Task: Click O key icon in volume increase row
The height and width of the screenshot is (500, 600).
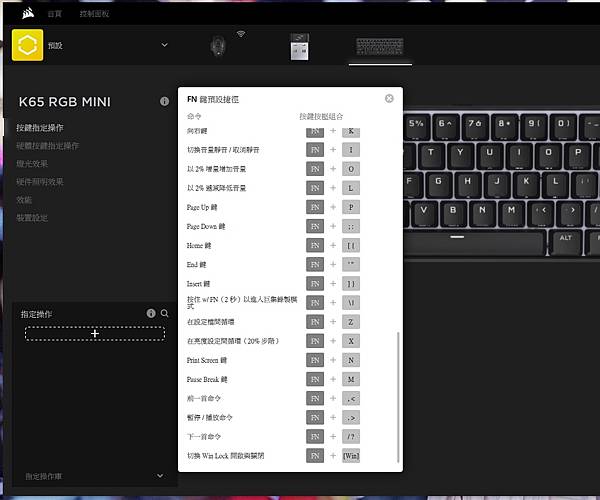Action: click(x=351, y=169)
